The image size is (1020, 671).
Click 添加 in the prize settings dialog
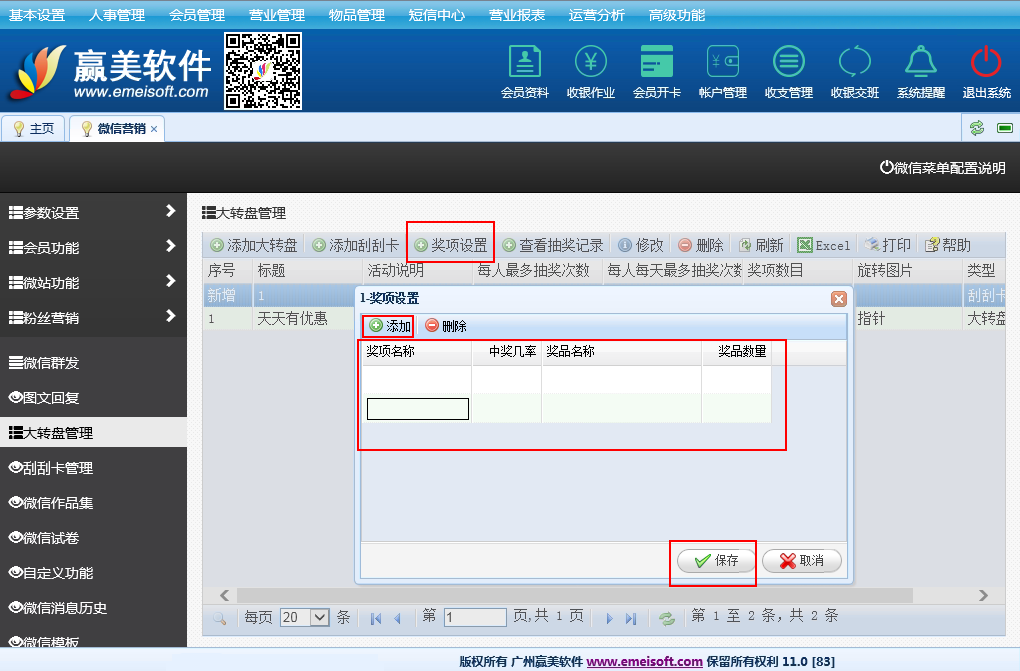pos(389,326)
